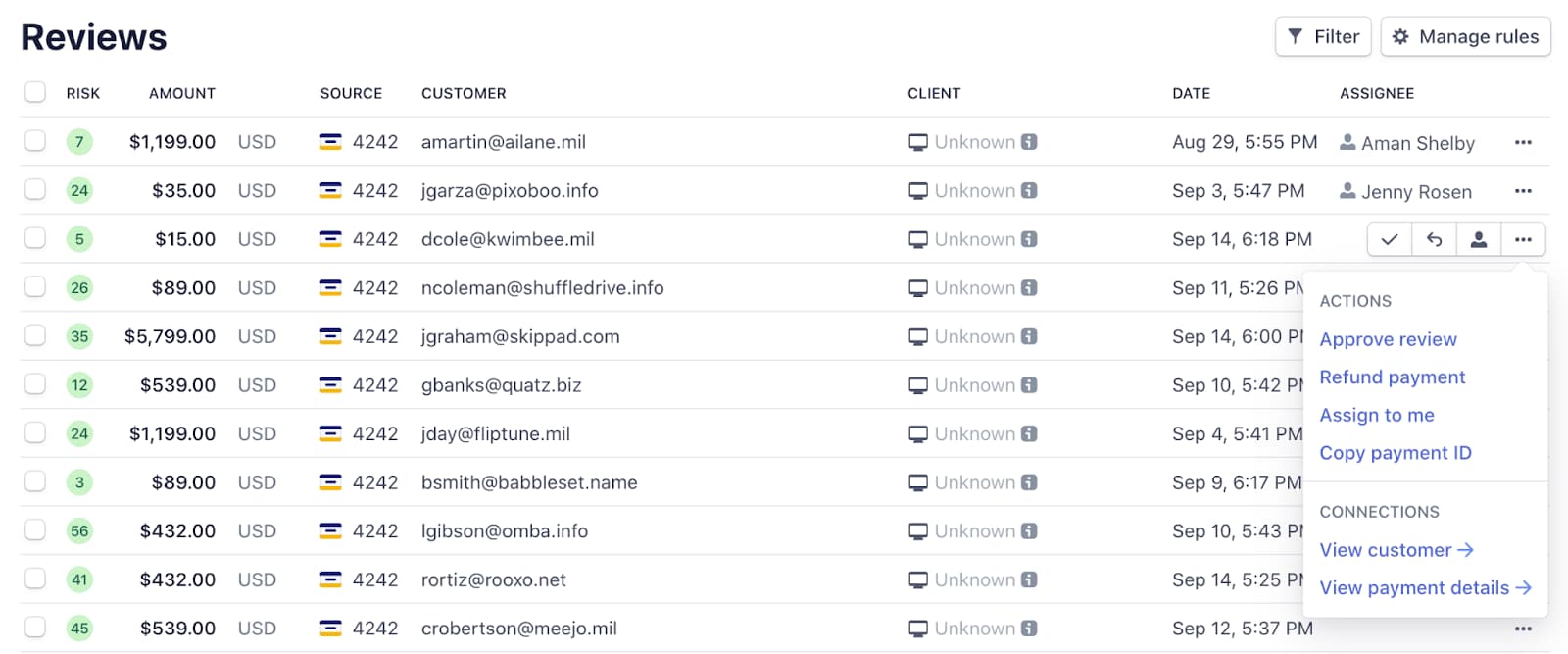Image resolution: width=1568 pixels, height=654 pixels.
Task: Click the card icon for the $5,799.00 payment
Action: [331, 336]
